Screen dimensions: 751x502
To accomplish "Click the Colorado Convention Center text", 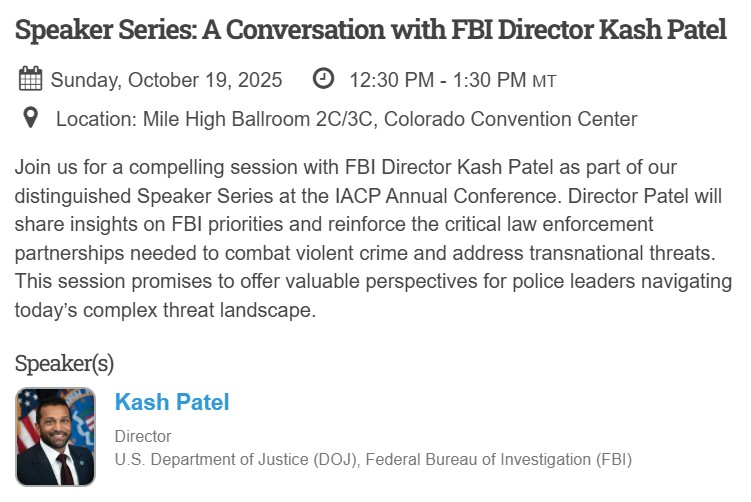I will coord(511,119).
